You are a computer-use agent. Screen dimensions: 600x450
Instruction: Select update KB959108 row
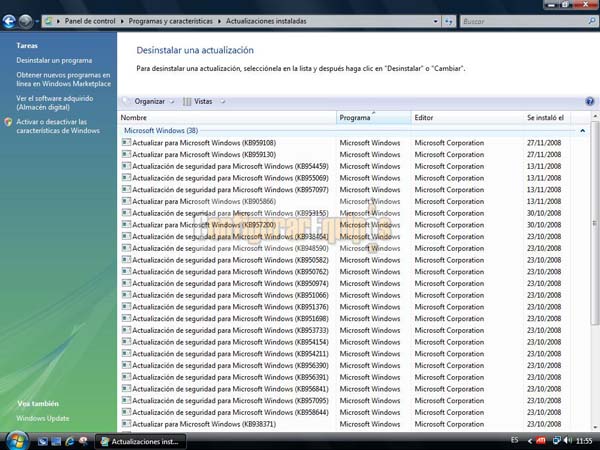coord(344,143)
